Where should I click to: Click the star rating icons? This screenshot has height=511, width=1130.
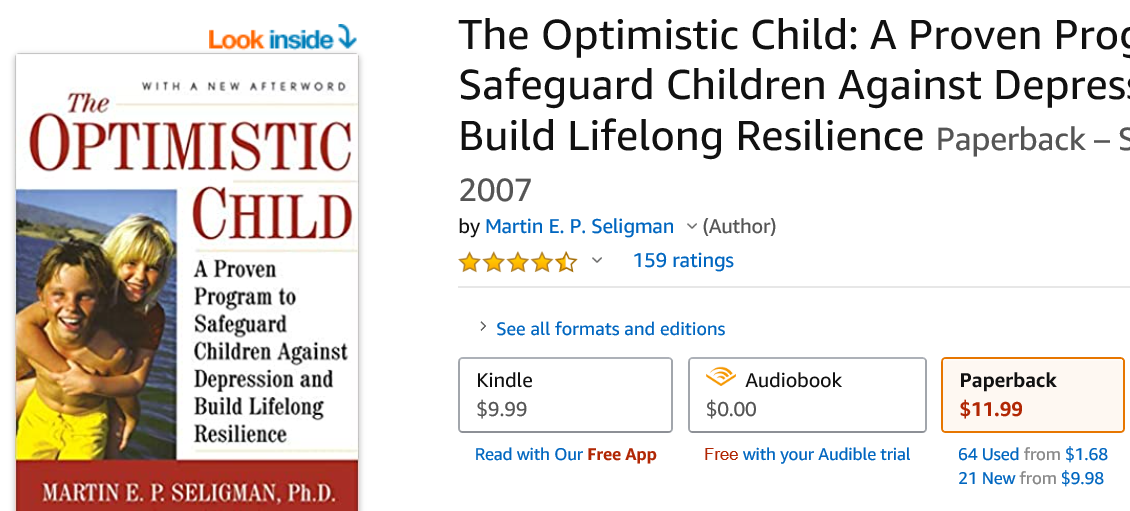pyautogui.click(x=517, y=262)
